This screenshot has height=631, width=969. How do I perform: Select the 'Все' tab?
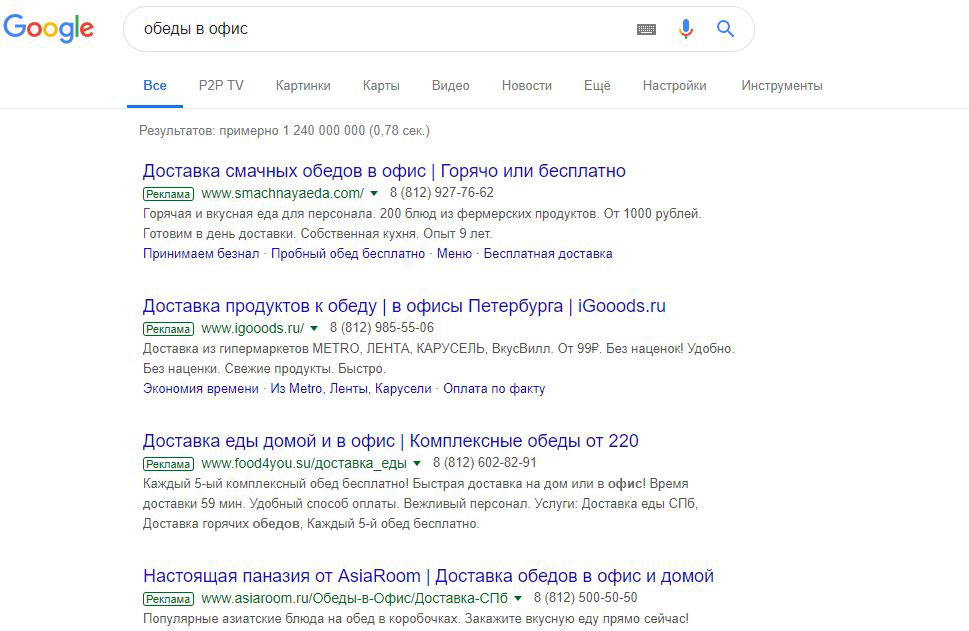154,86
